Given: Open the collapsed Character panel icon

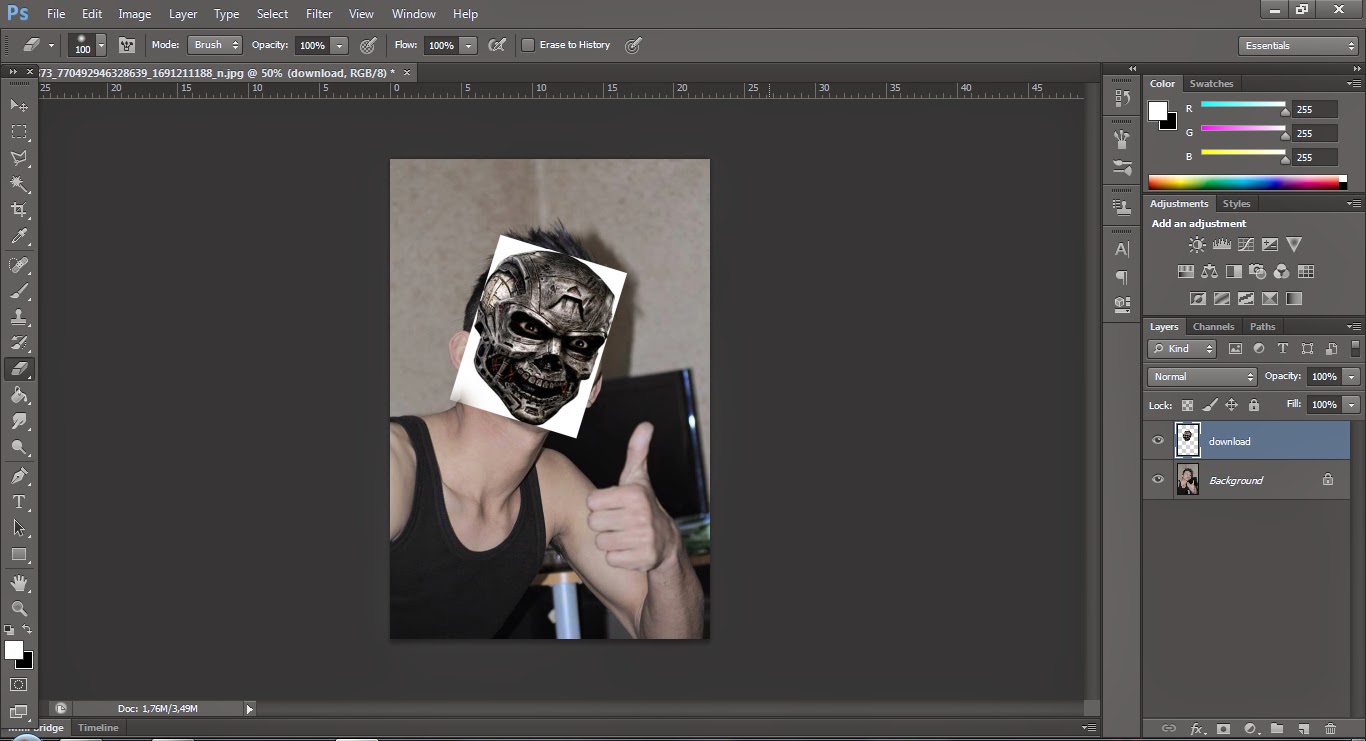Looking at the screenshot, I should 1122,249.
